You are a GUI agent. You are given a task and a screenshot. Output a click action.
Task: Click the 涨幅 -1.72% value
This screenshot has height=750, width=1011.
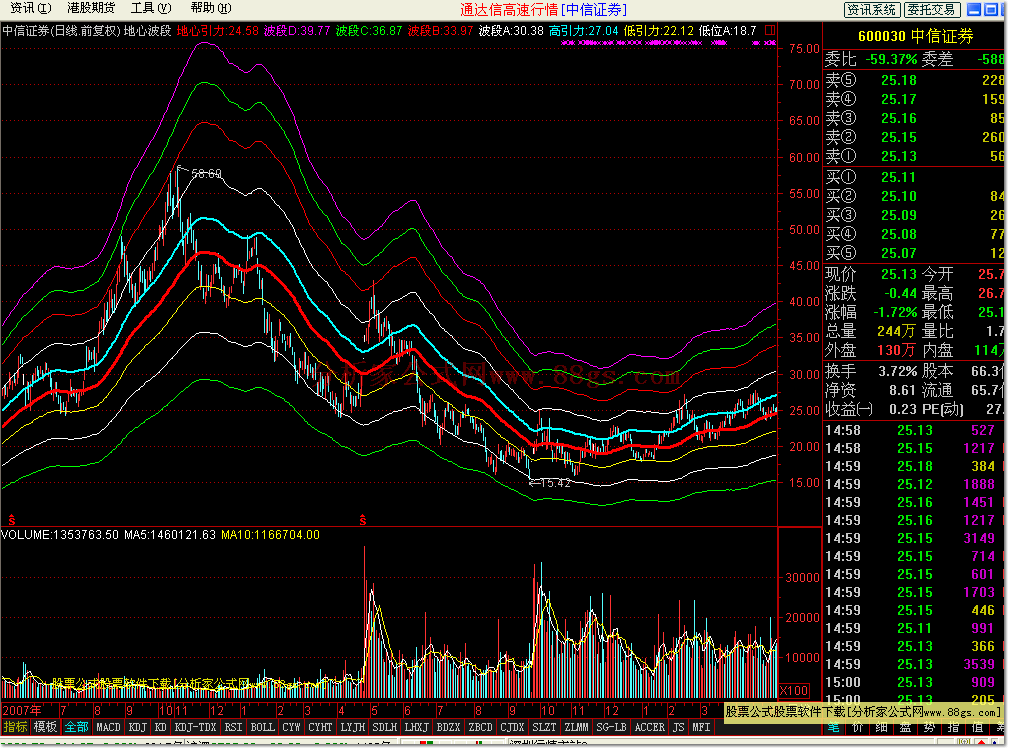pos(894,313)
